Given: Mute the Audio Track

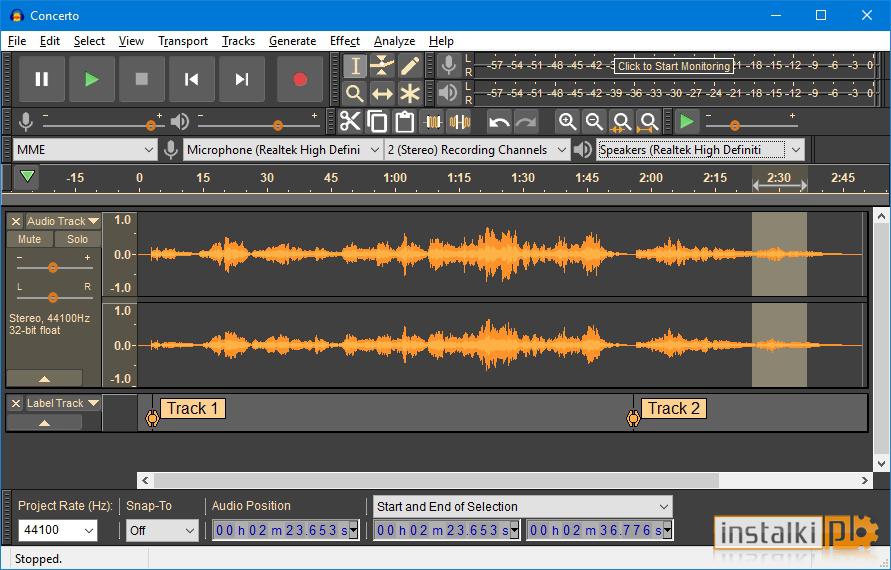Looking at the screenshot, I should coord(30,239).
